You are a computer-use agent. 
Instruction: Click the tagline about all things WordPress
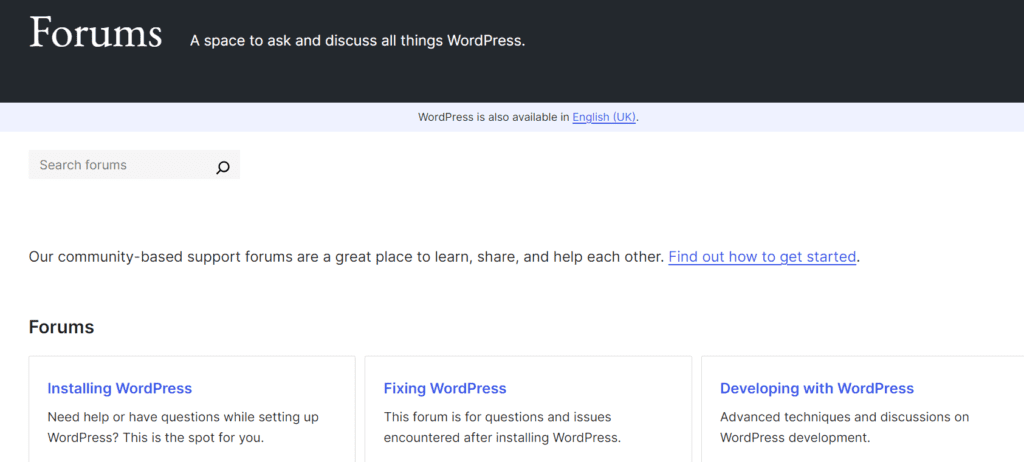tap(357, 41)
